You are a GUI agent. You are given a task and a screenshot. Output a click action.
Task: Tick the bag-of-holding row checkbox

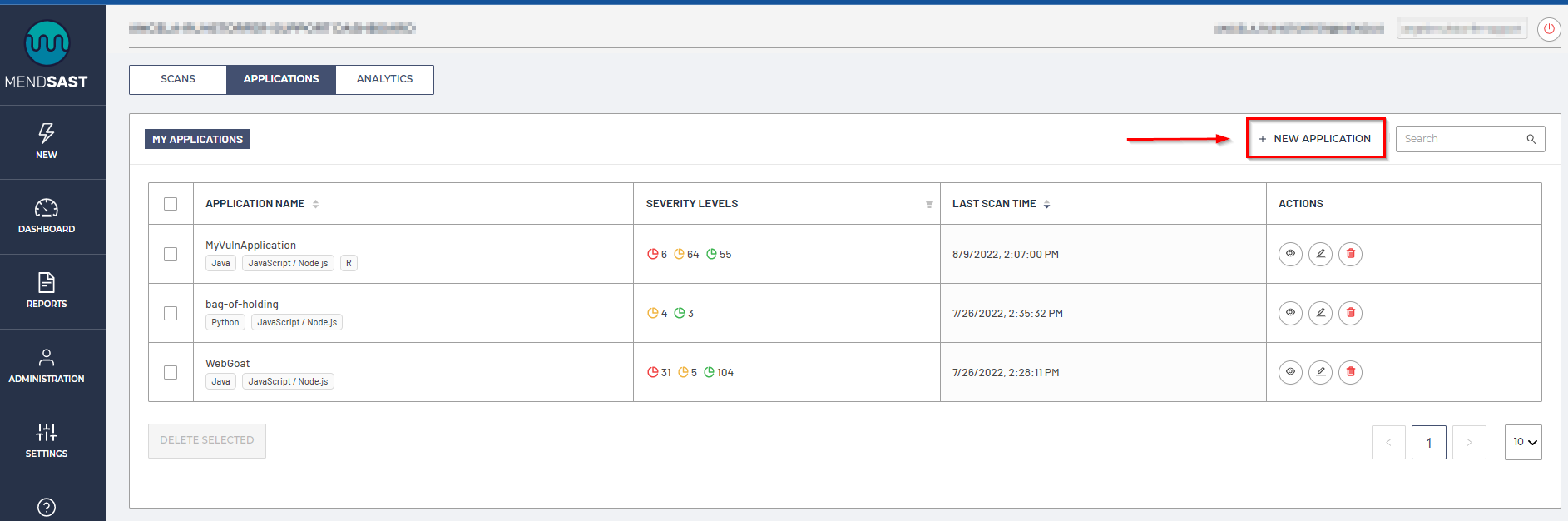tap(171, 313)
